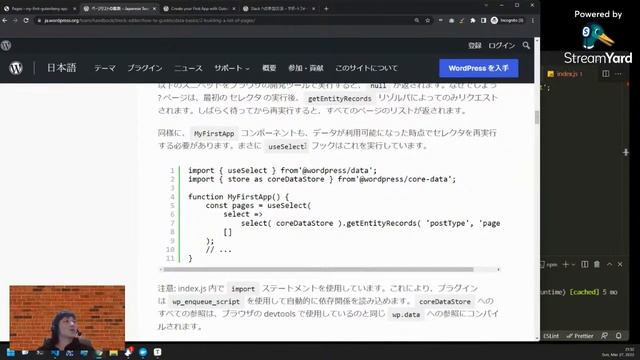640x360 pixels.
Task: Maximize the terminal panel with the chevron
Action: point(609,264)
